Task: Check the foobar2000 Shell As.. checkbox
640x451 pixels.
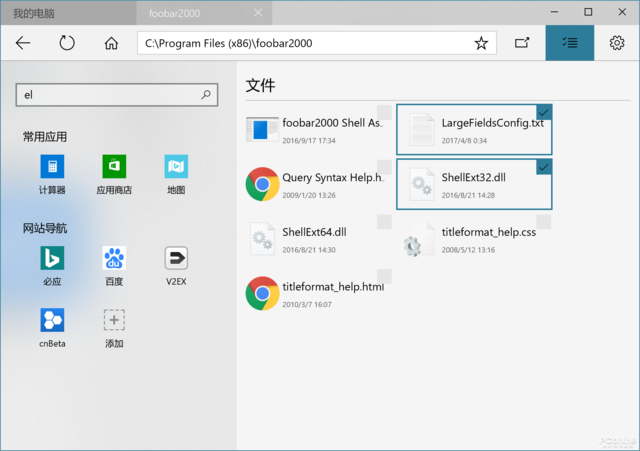Action: pos(384,112)
